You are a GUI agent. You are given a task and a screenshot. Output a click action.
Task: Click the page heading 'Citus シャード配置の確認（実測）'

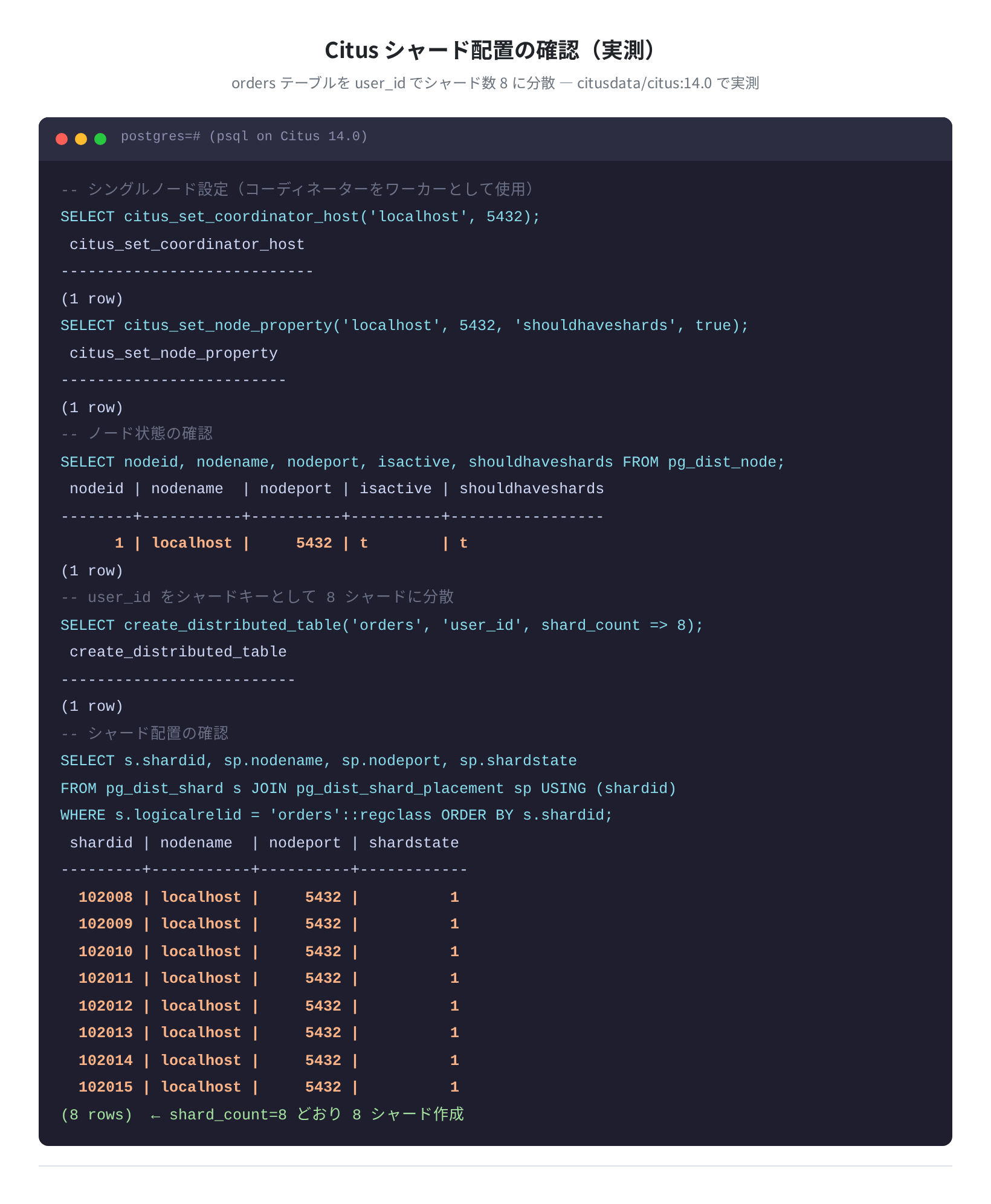[x=495, y=50]
